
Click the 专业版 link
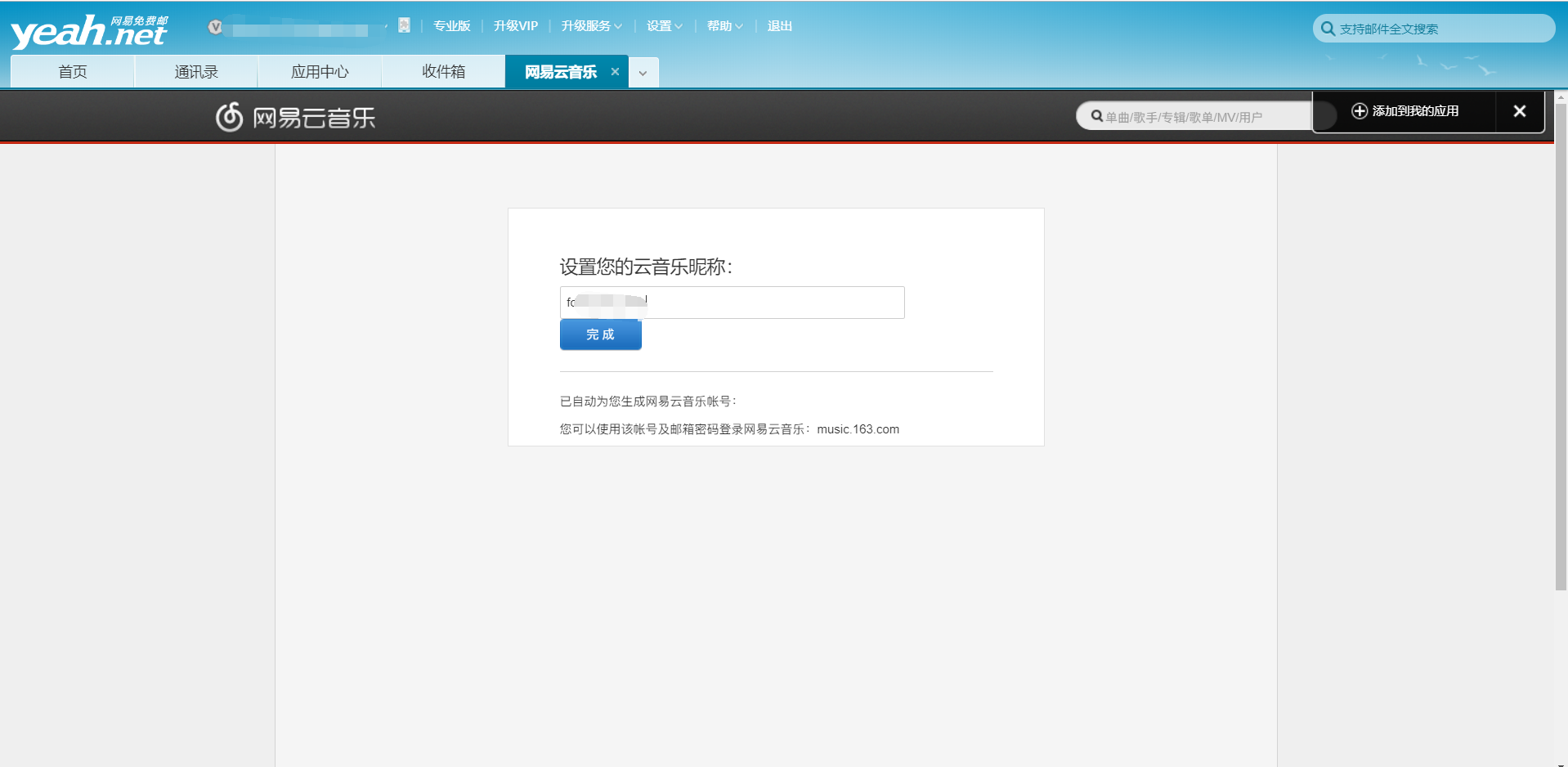(452, 26)
